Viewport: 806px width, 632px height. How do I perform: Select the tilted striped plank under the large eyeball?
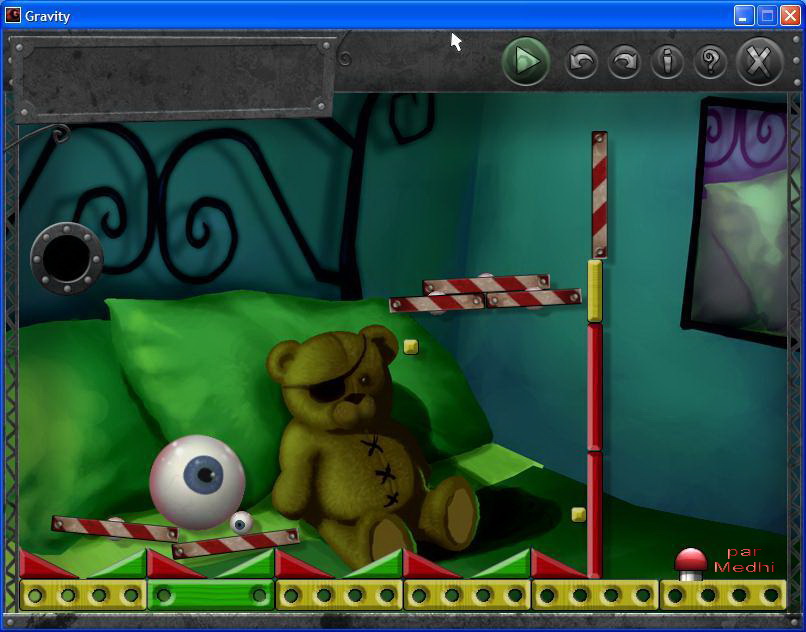115,529
